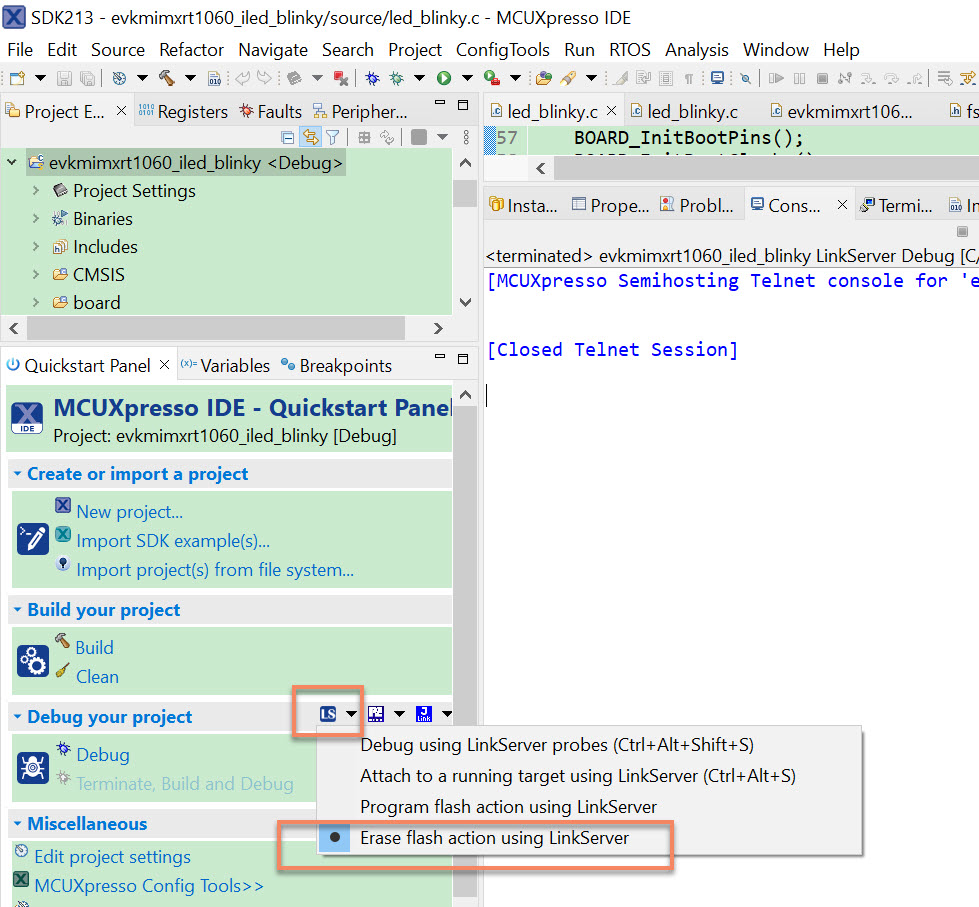Click the LinkServer LS debug icon

click(328, 713)
